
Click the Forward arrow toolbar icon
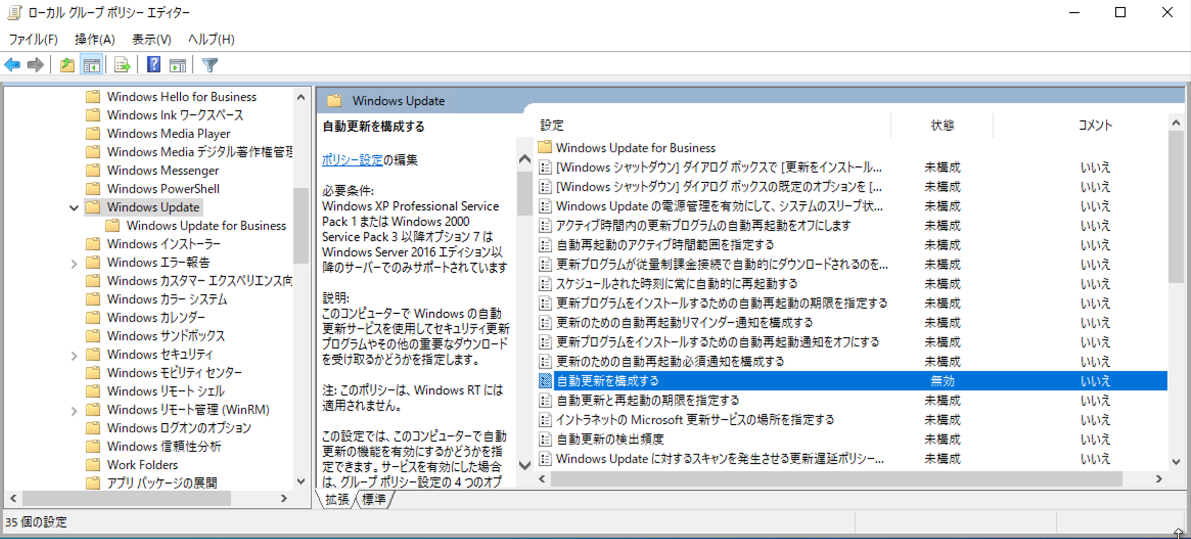coord(35,65)
